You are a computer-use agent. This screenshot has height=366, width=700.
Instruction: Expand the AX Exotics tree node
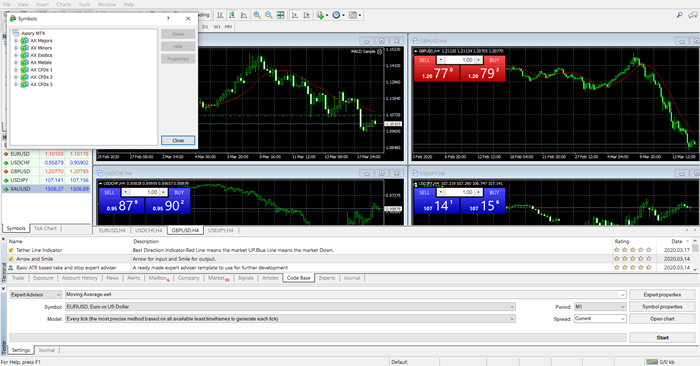[x=16, y=55]
